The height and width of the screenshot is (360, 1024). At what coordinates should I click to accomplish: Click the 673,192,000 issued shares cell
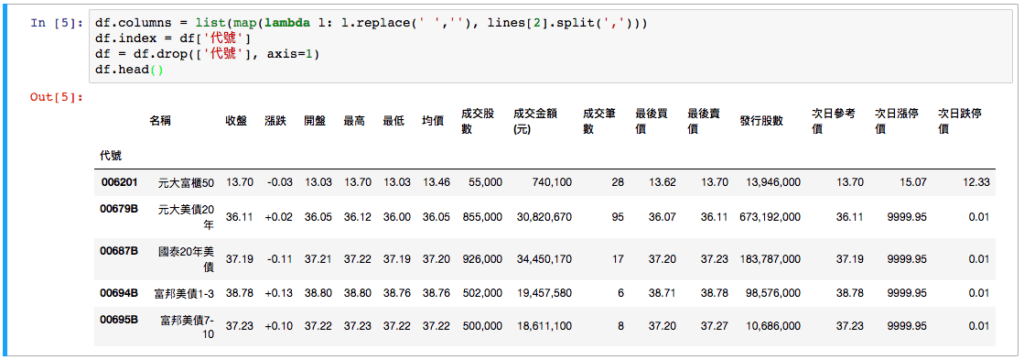(x=770, y=217)
